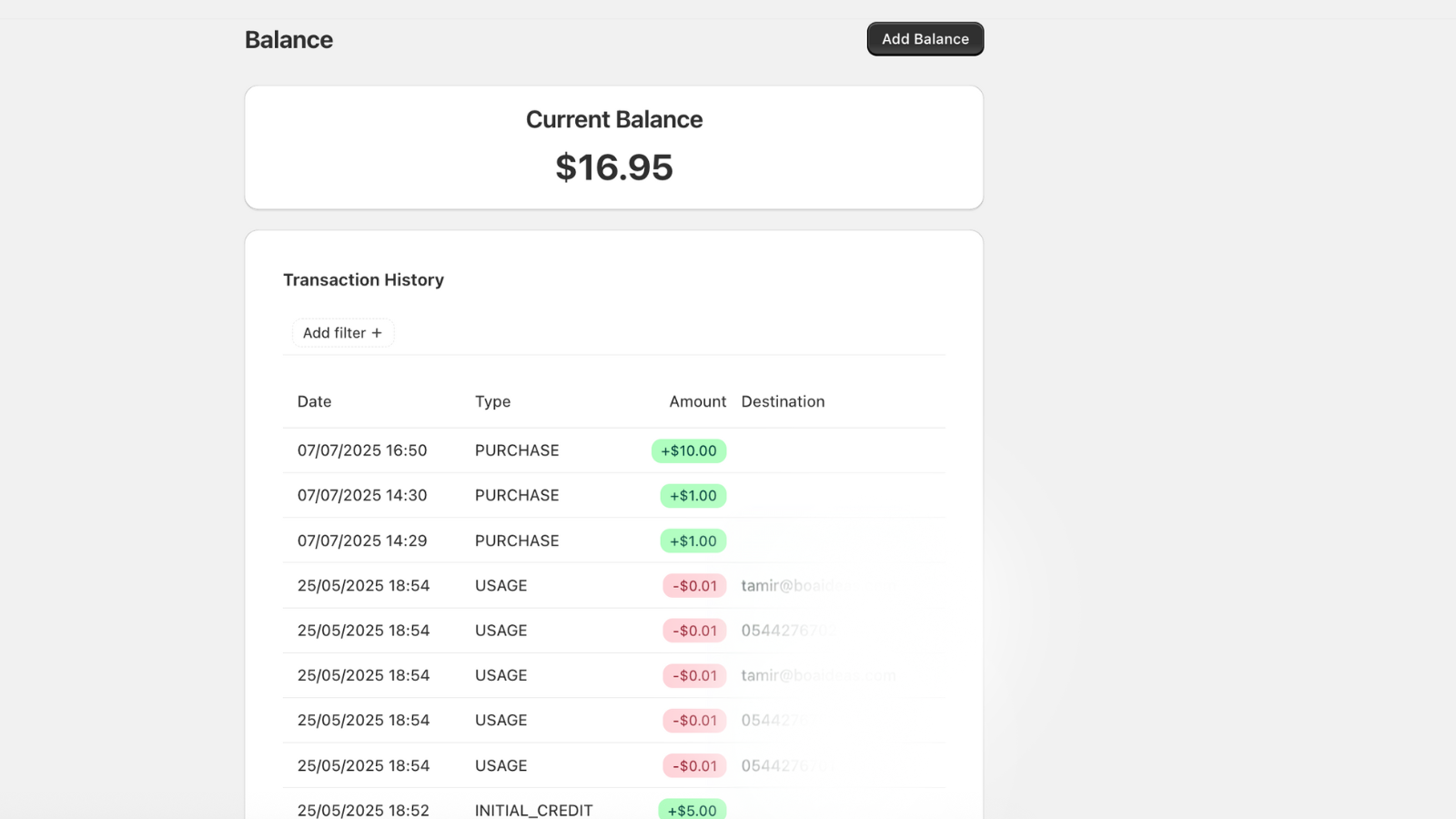1456x819 pixels.
Task: Click the first tamir email destination
Action: coord(791,586)
